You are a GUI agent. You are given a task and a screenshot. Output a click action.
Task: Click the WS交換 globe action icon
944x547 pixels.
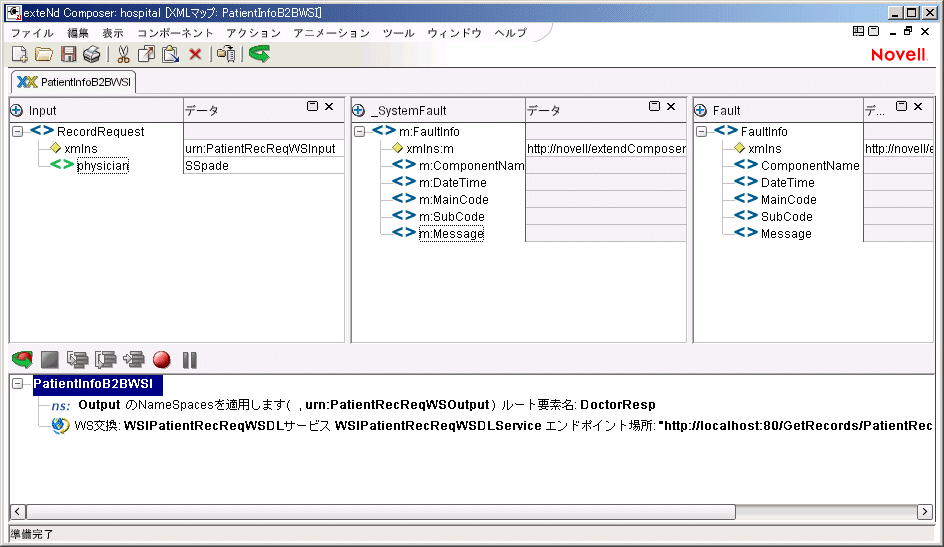[60, 425]
